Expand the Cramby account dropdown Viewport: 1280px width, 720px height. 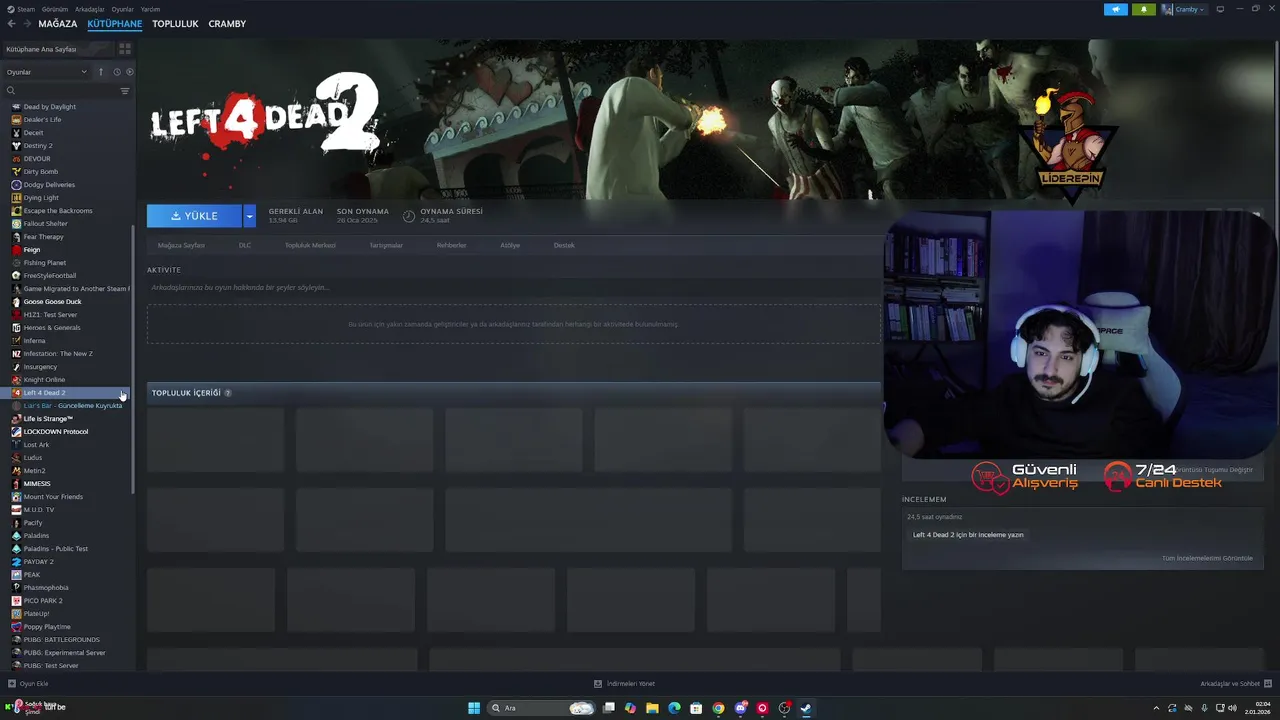(x=1202, y=9)
